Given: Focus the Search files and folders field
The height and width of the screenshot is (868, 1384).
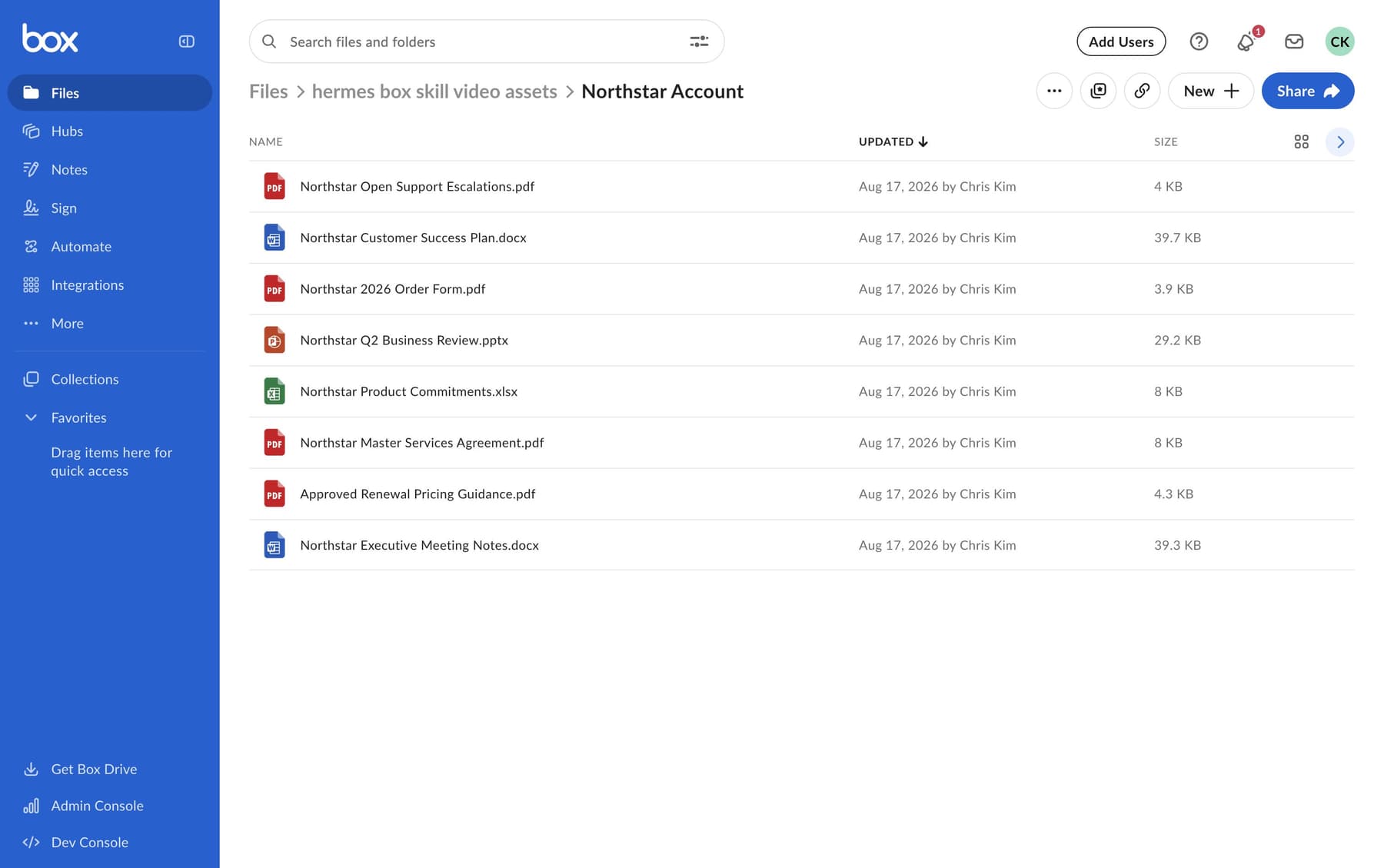Looking at the screenshot, I should [486, 42].
